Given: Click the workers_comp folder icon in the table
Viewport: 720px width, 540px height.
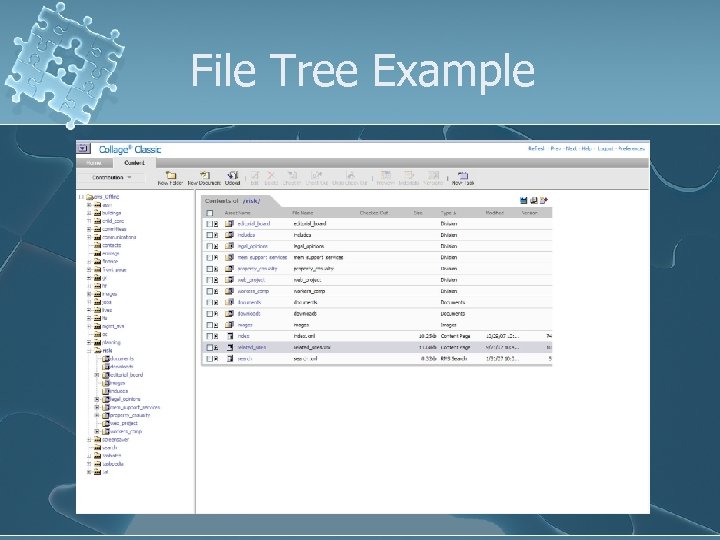Looking at the screenshot, I should point(230,291).
